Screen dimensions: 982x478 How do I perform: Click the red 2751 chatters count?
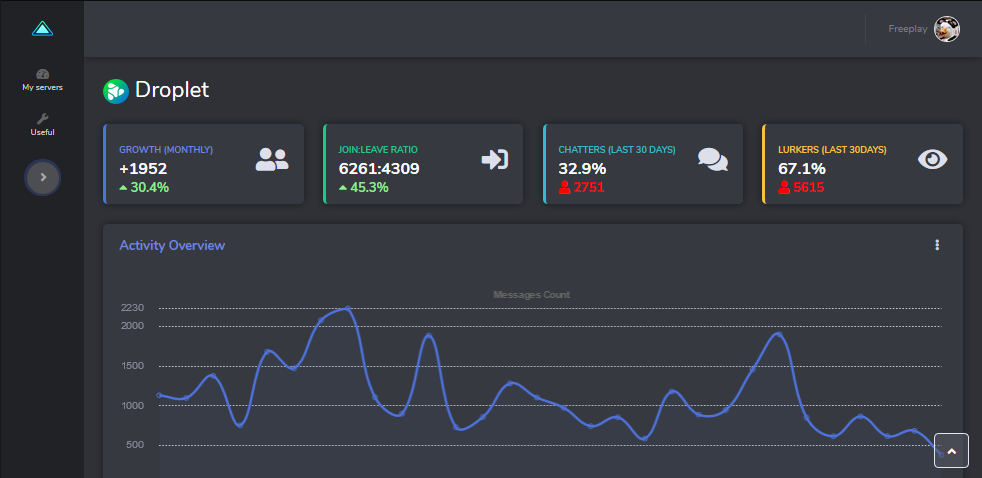click(589, 187)
